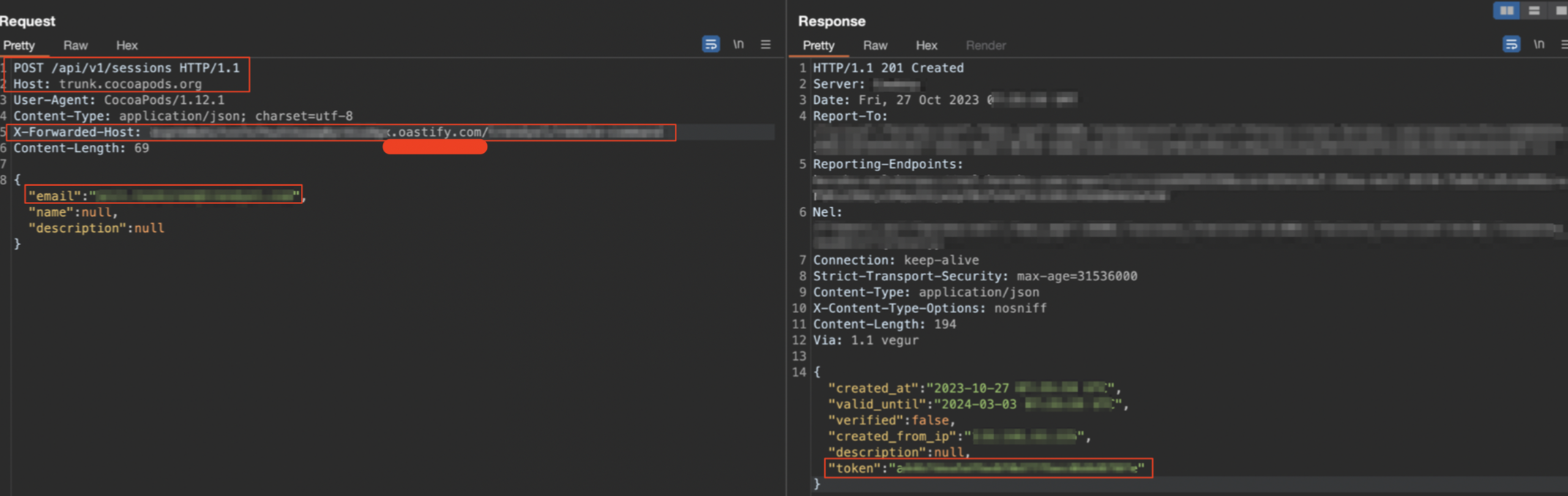This screenshot has height=496, width=1568.
Task: Open the Response Raw tab
Action: 875,45
